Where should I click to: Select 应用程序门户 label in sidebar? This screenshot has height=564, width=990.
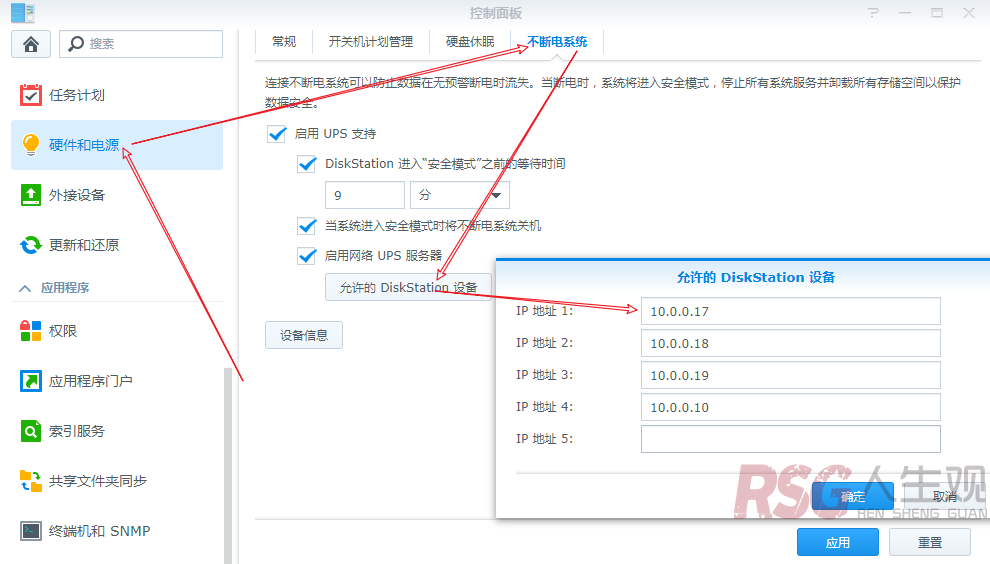[x=91, y=381]
